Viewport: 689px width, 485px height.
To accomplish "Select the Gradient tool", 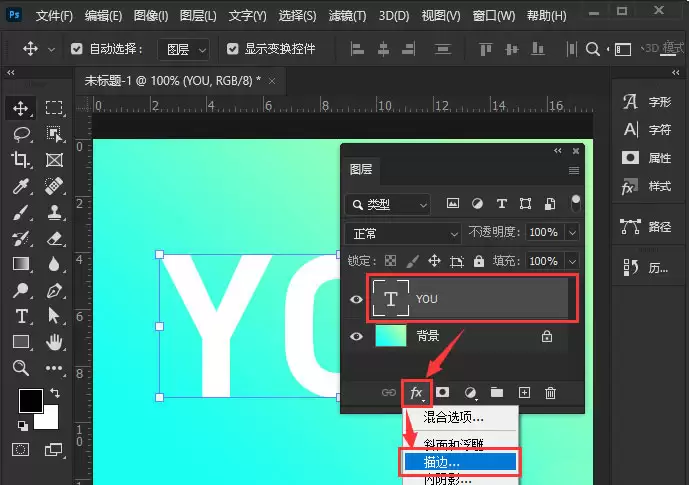I will pos(21,264).
